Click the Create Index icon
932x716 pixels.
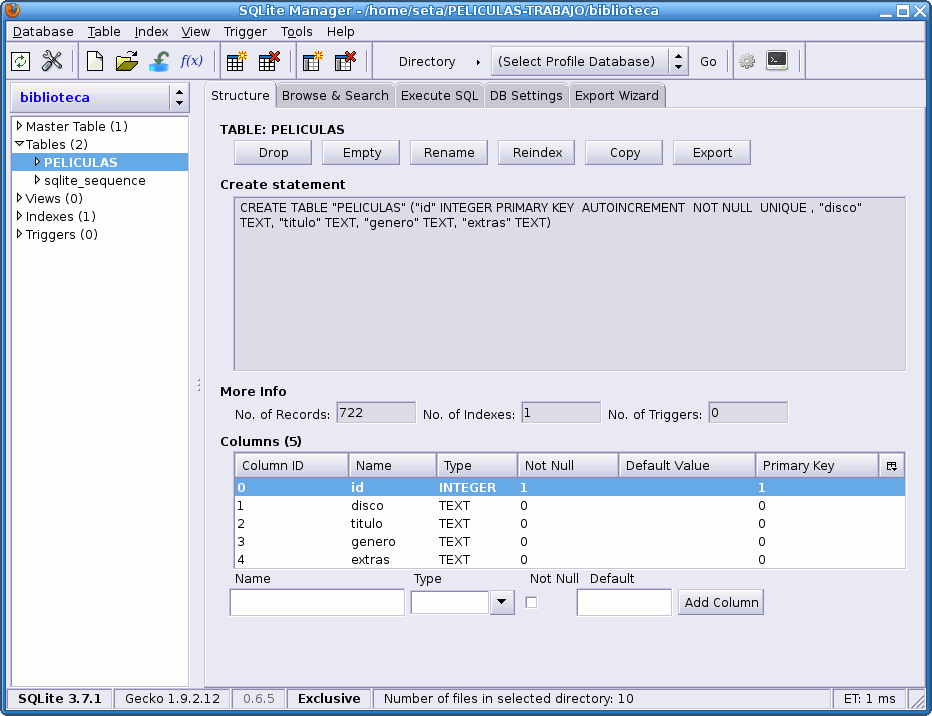313,61
